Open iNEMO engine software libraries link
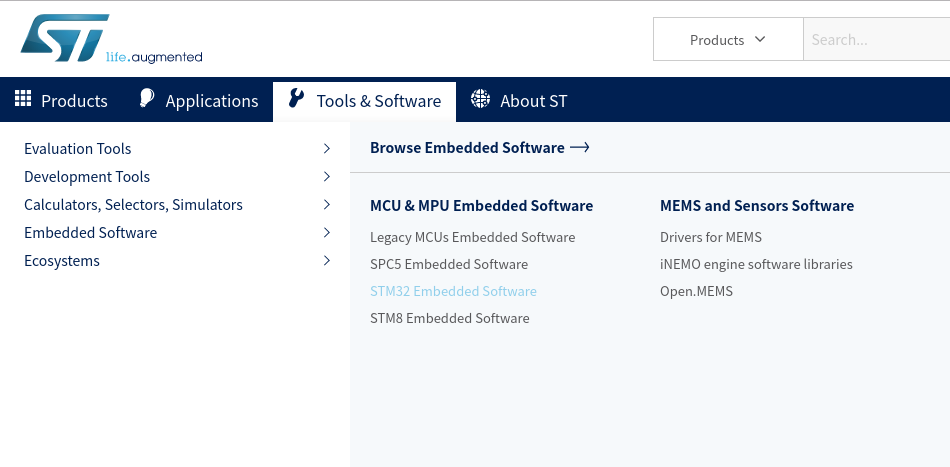This screenshot has height=467, width=950. coord(756,264)
